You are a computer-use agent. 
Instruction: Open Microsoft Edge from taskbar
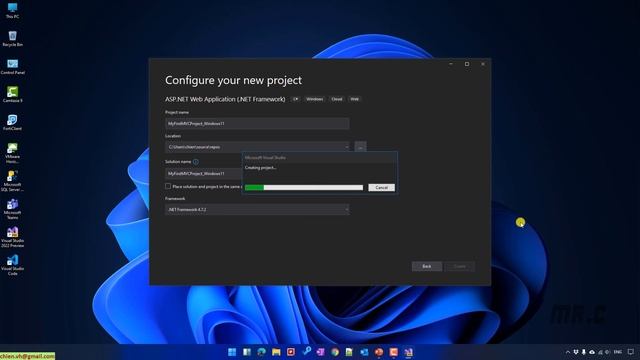click(261, 352)
